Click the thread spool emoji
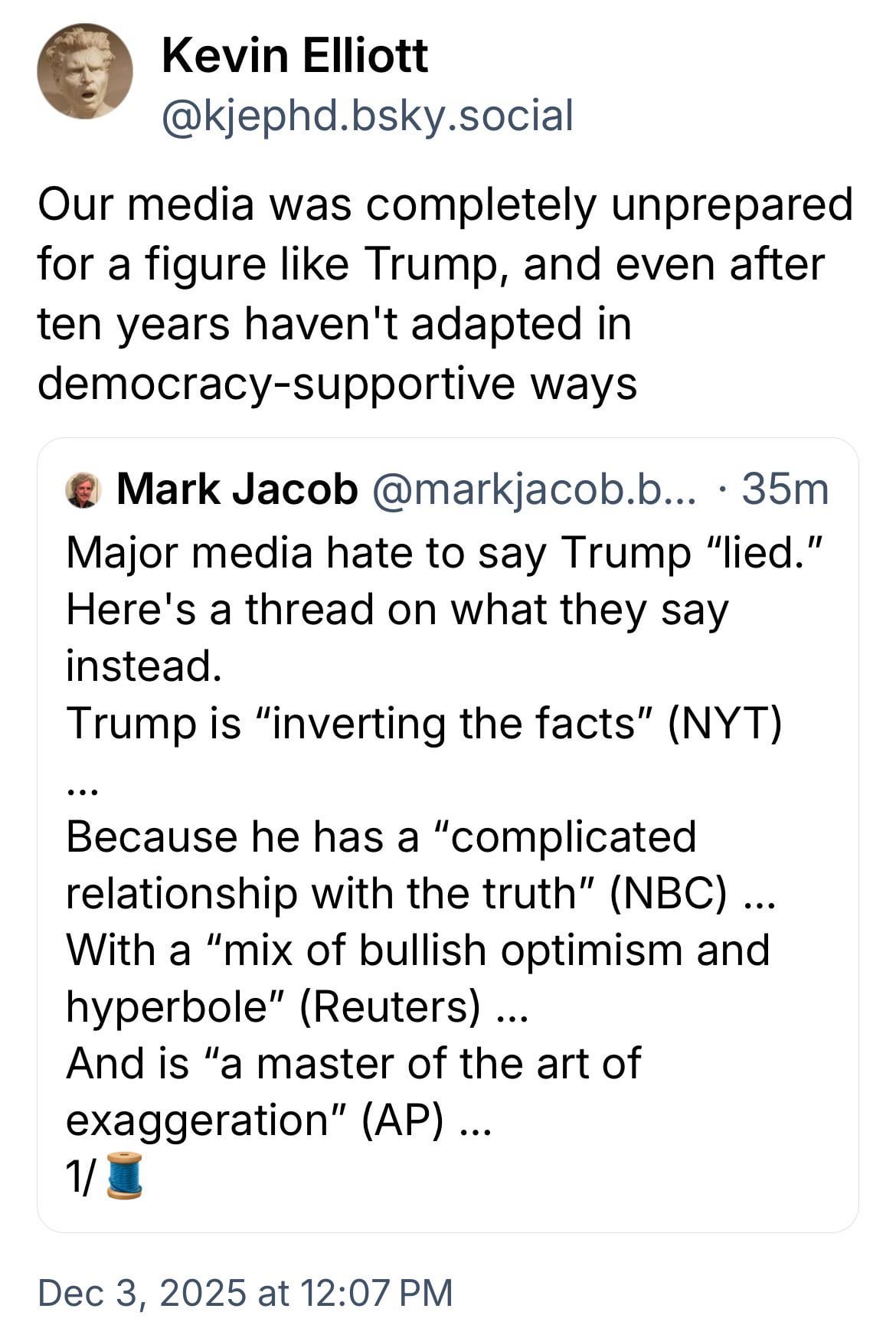896x1325 pixels. click(x=123, y=1175)
